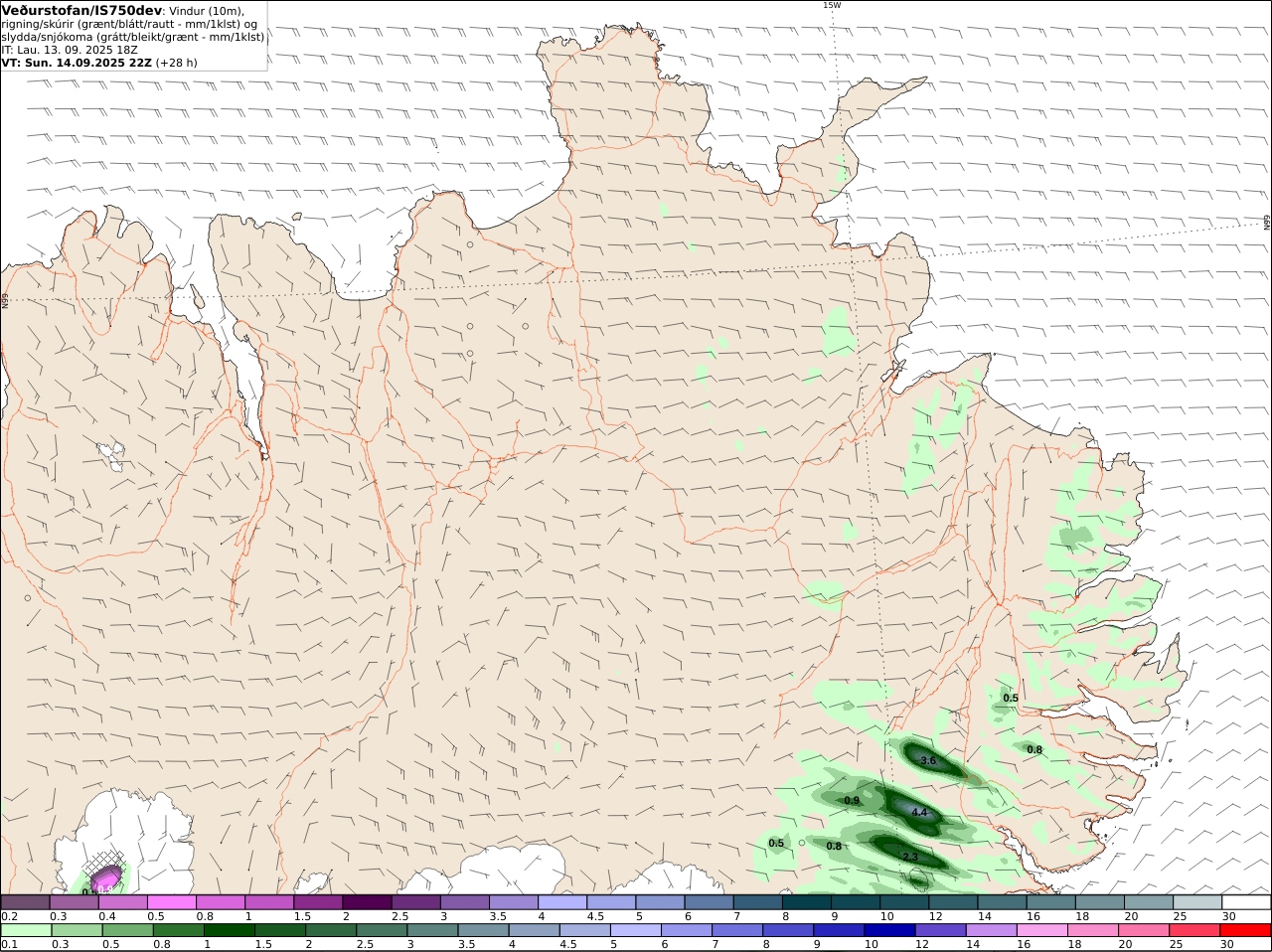Click the initial time 'IT: Lau. 13. 09. 2025 18Z'
1272x952 pixels.
tap(70, 49)
